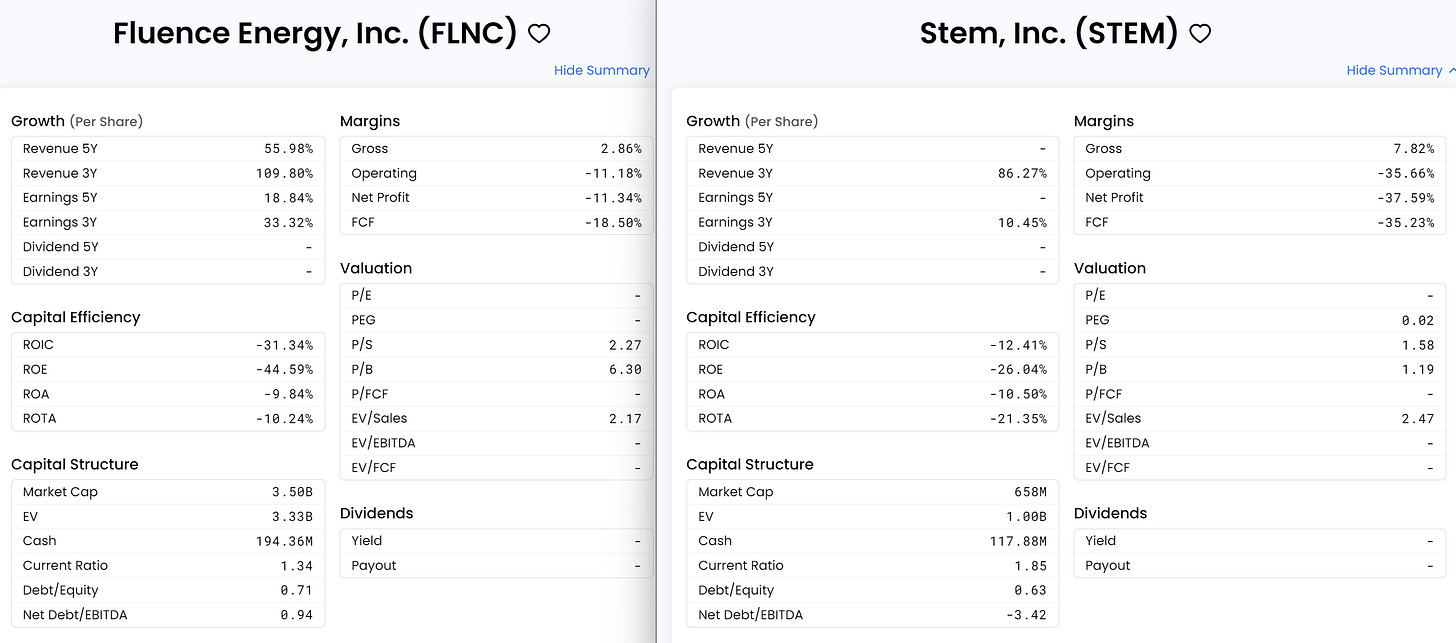Viewport: 1456px width, 643px height.
Task: Click Capital Efficiency heading in Stem panel
Action: pos(751,317)
